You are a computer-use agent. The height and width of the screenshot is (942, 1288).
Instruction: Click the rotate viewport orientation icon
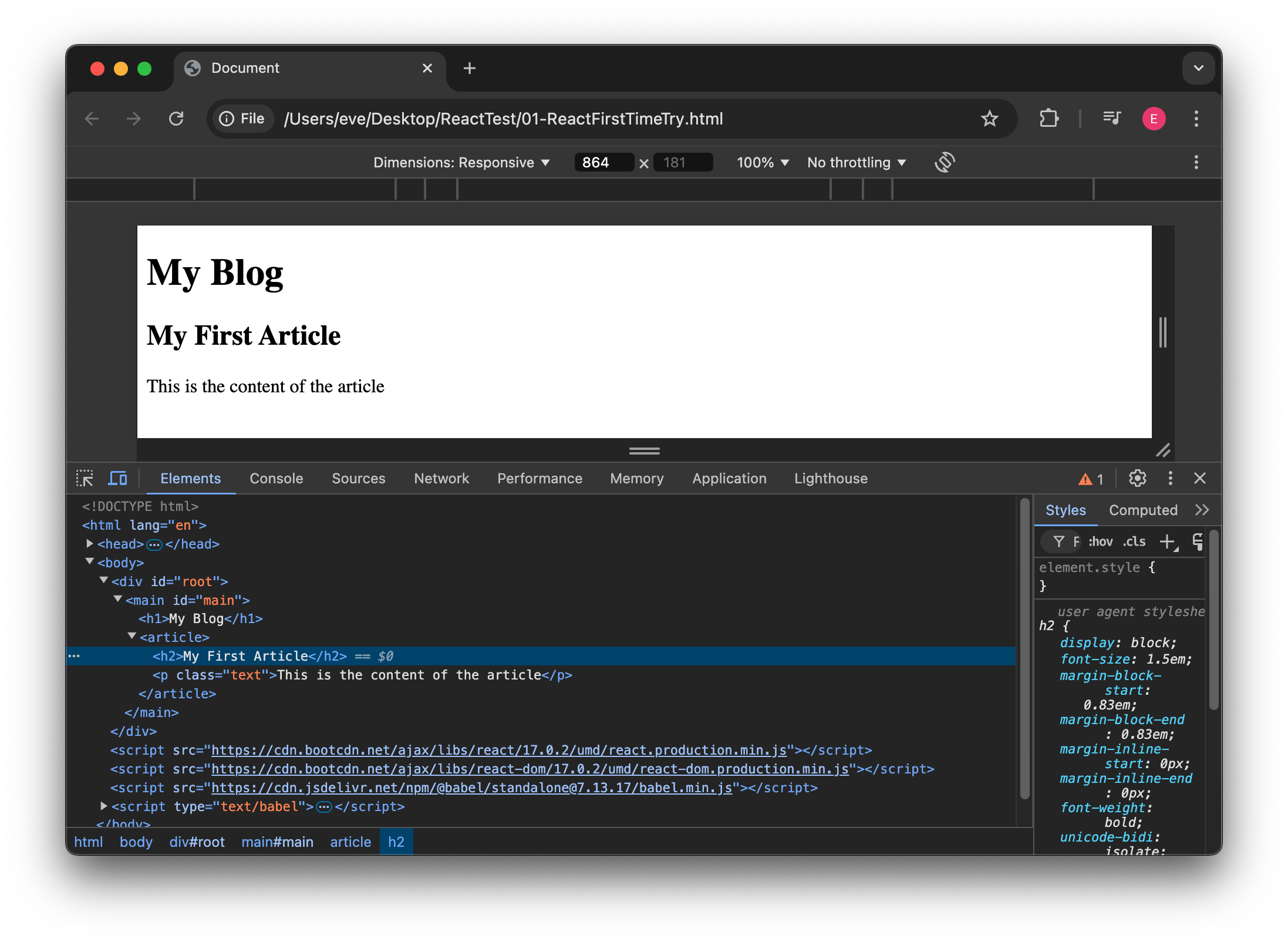945,162
